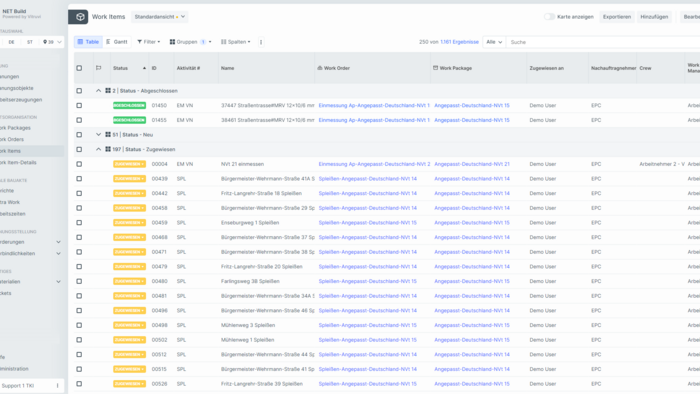Open the Gruppen grouping menu
This screenshot has width=700, height=394.
[191, 42]
